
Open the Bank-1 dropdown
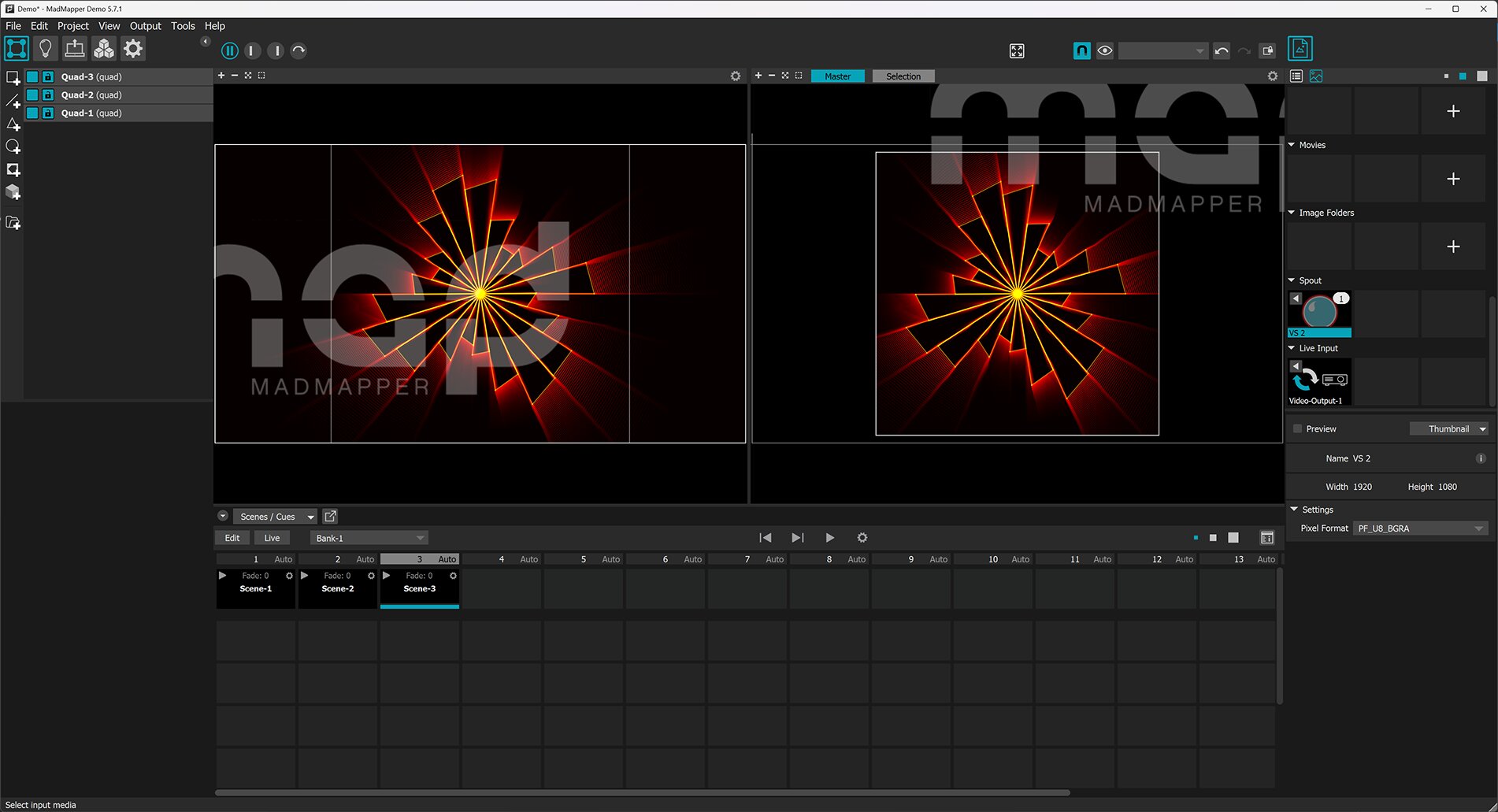[x=369, y=538]
